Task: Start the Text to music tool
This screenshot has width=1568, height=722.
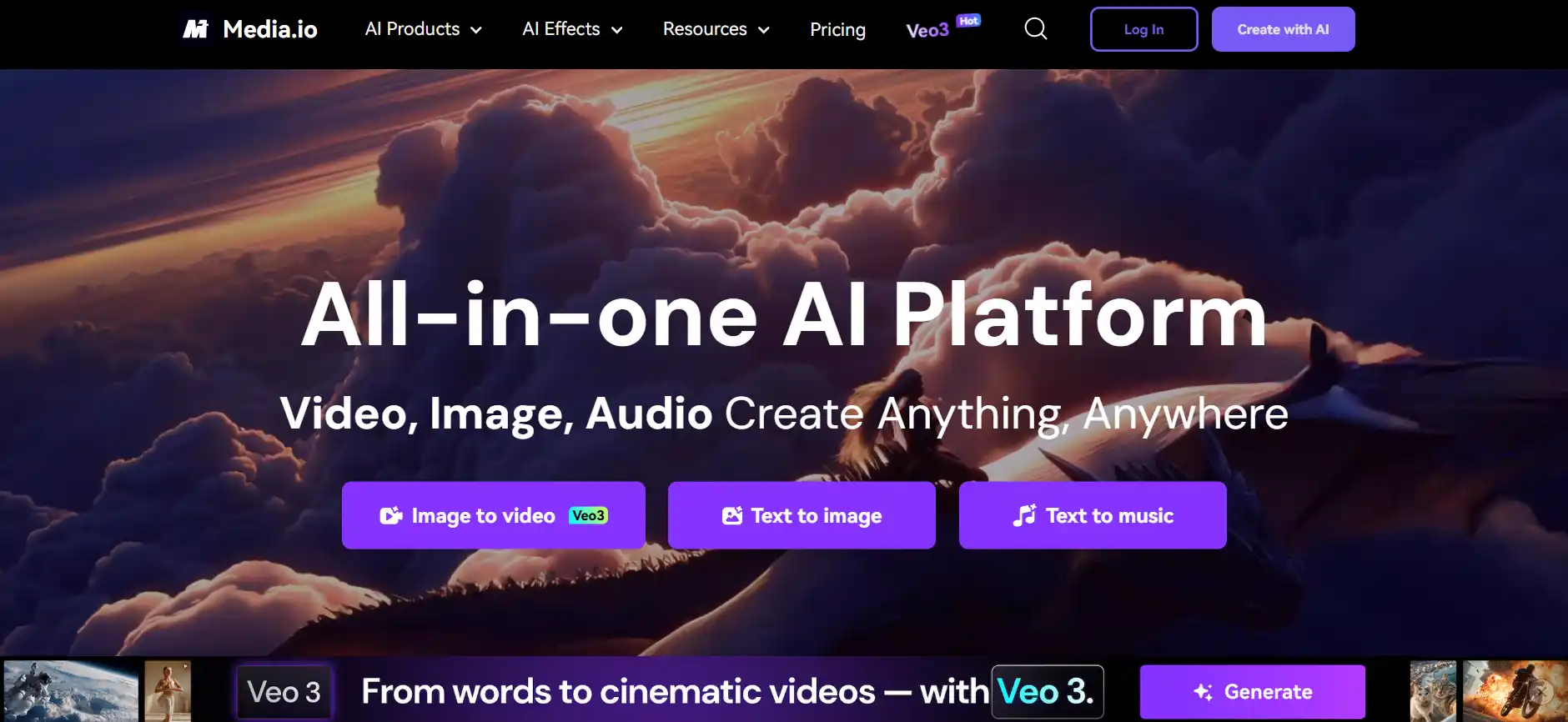Action: 1093,515
